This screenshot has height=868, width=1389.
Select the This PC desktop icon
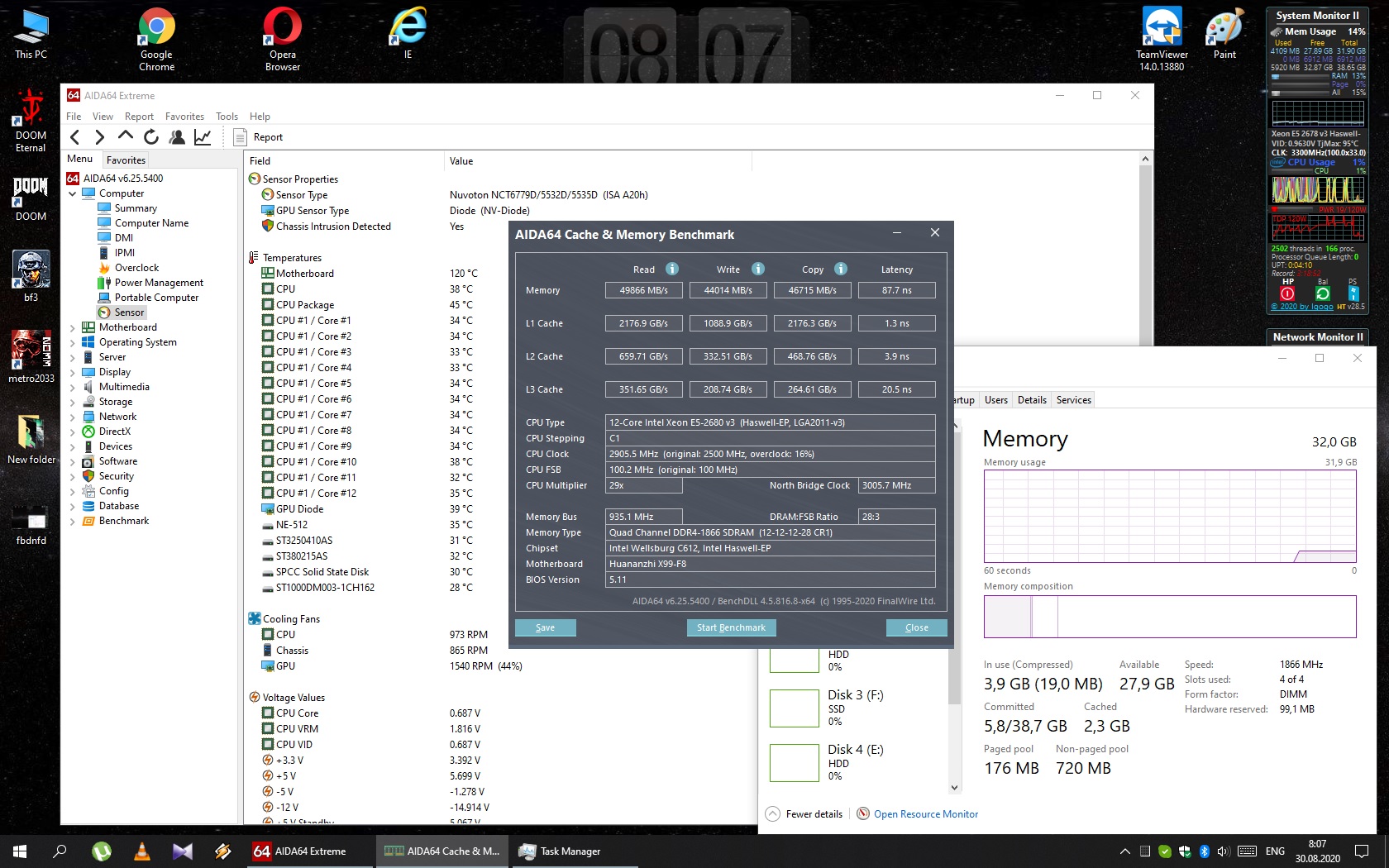tap(31, 33)
